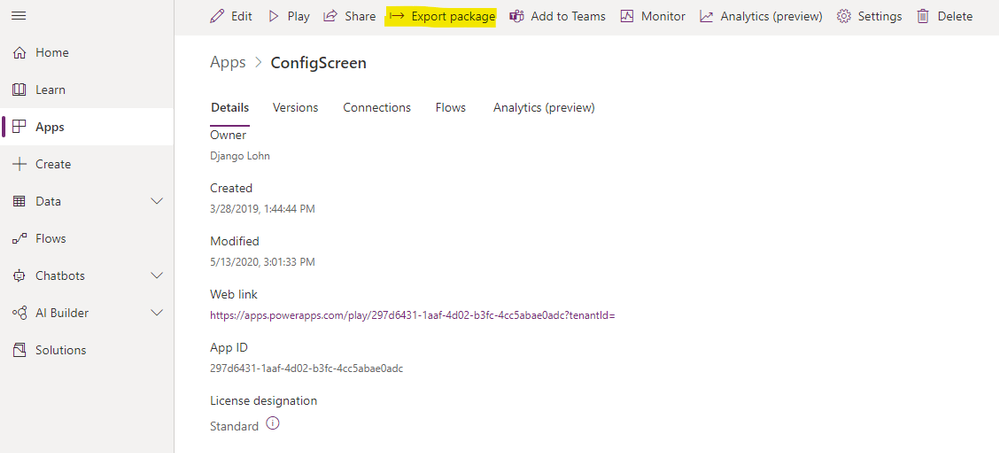999x453 pixels.
Task: Click the Monitor toolbar label
Action: click(663, 17)
